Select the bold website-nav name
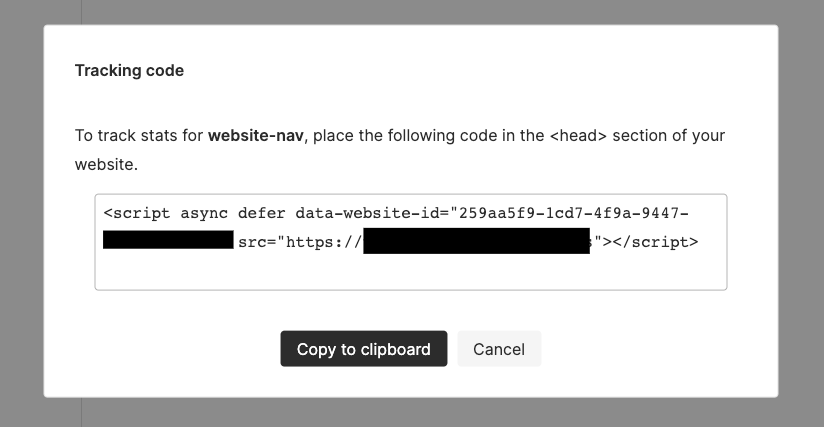Image resolution: width=824 pixels, height=427 pixels. click(255, 136)
